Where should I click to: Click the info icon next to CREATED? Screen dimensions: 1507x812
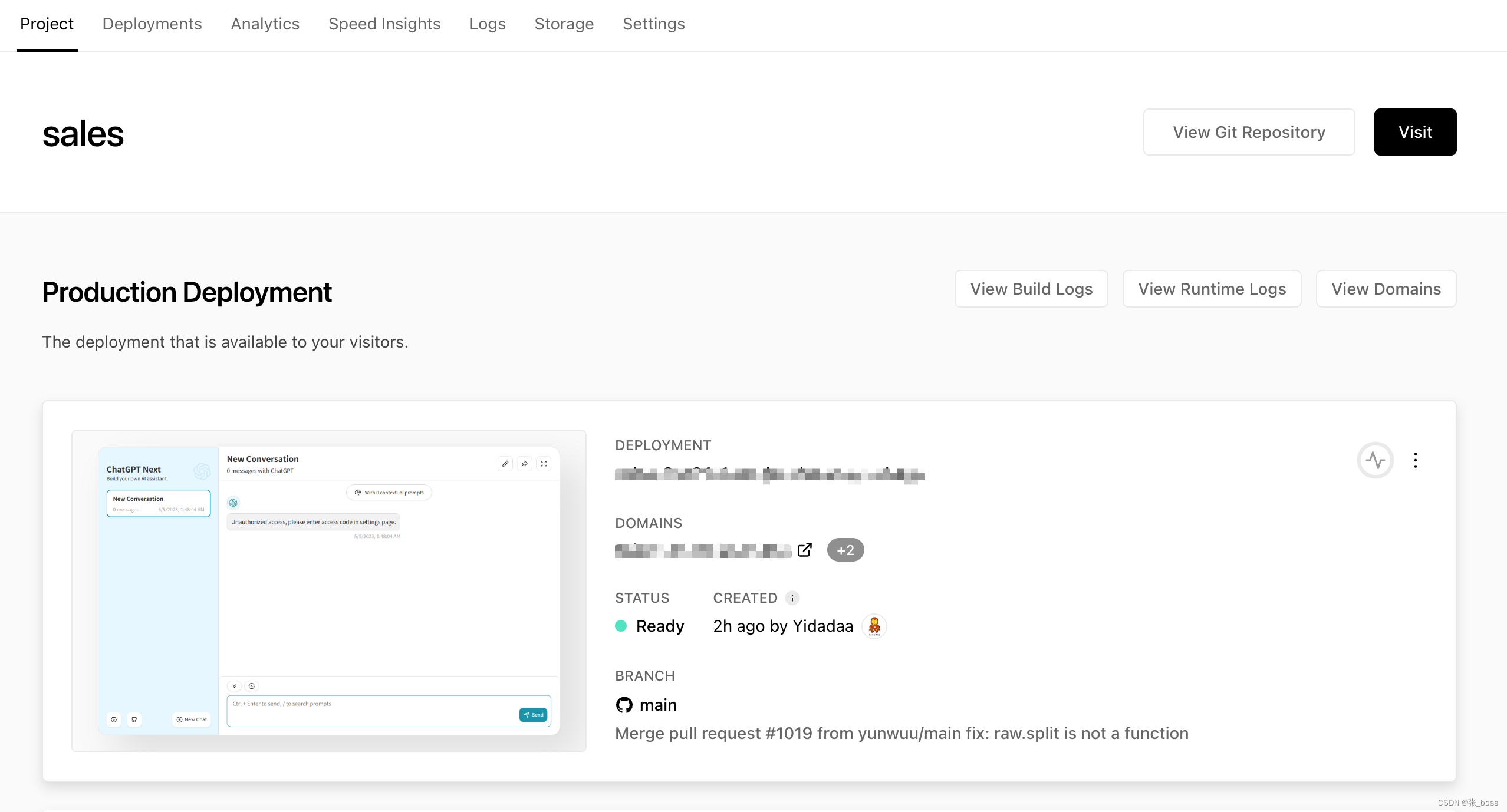(792, 598)
